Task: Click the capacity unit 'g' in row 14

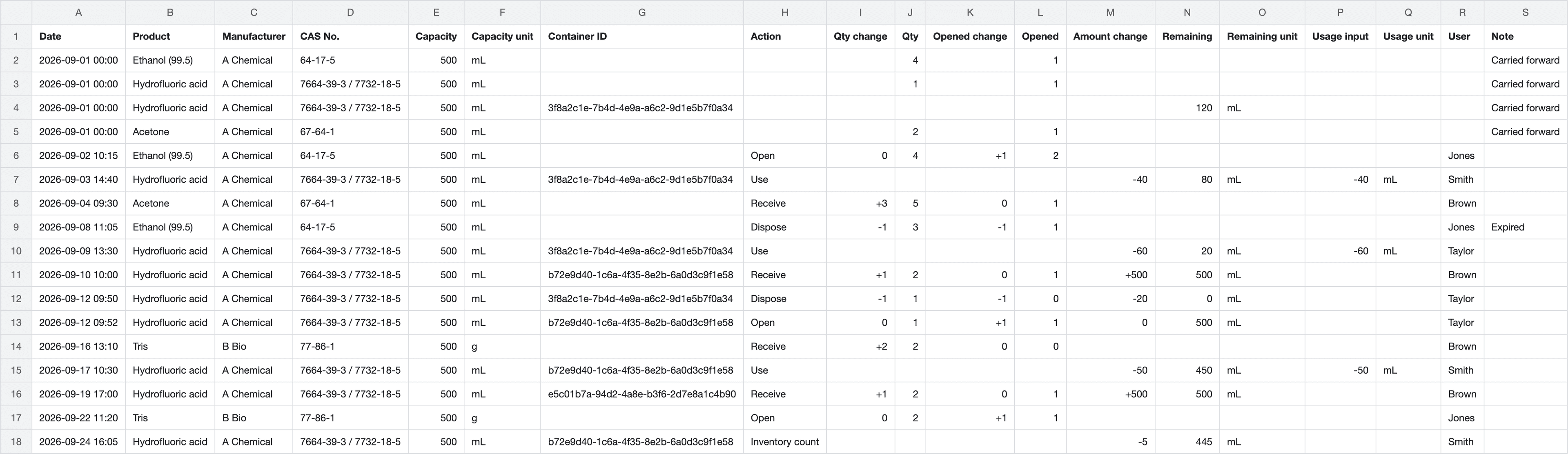Action: [502, 346]
